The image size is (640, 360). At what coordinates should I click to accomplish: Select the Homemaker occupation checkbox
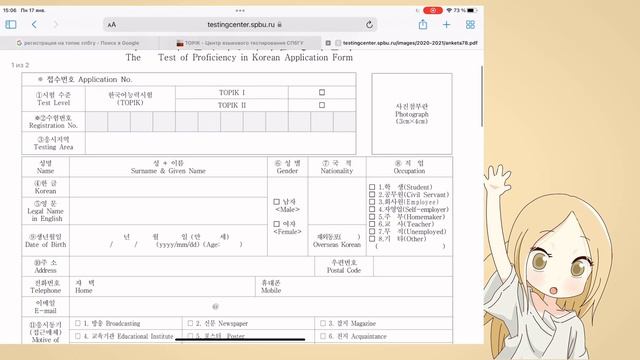(x=372, y=216)
